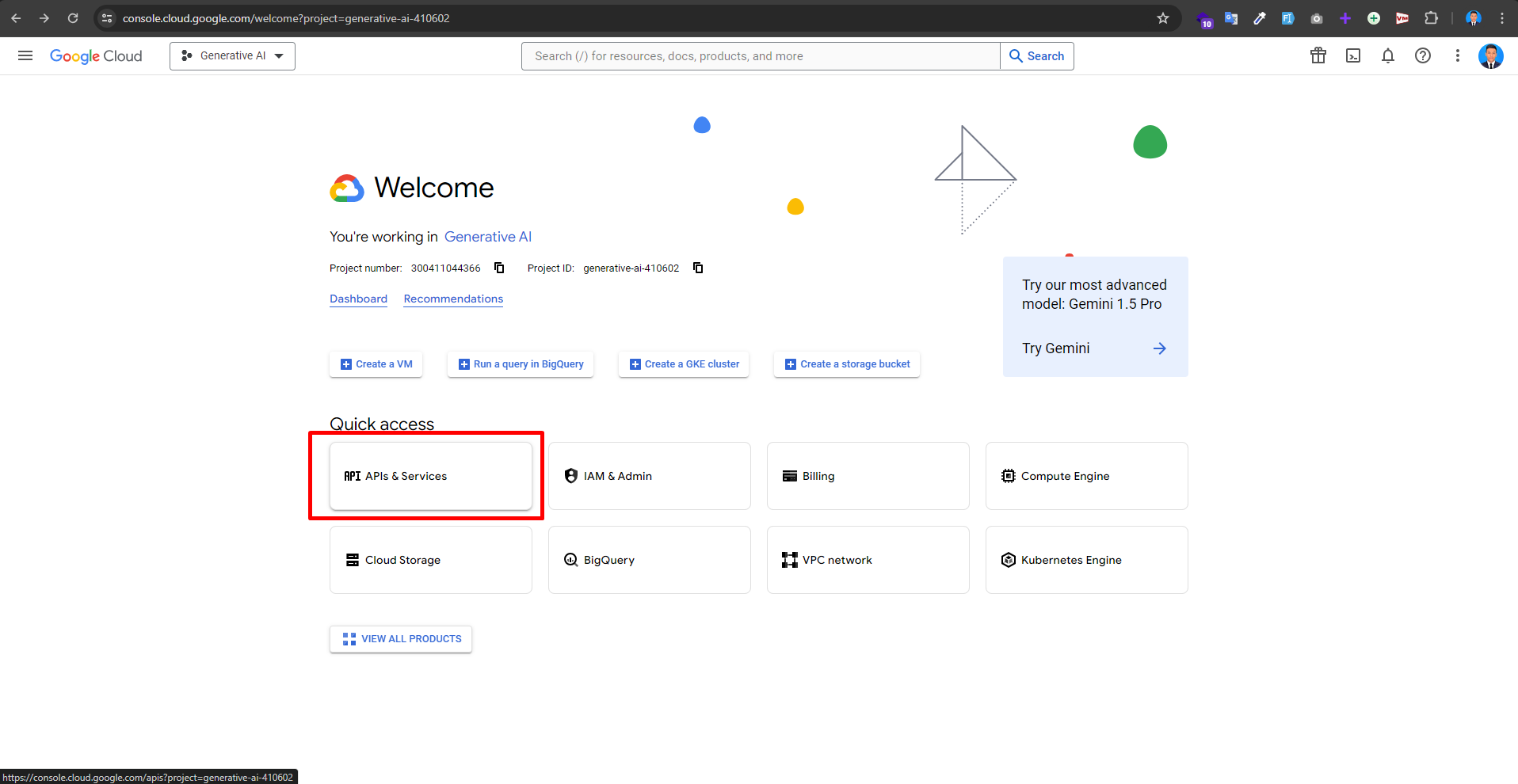Open the BigQuery quick access card
Screen dimensions: 1518x784
click(649, 560)
